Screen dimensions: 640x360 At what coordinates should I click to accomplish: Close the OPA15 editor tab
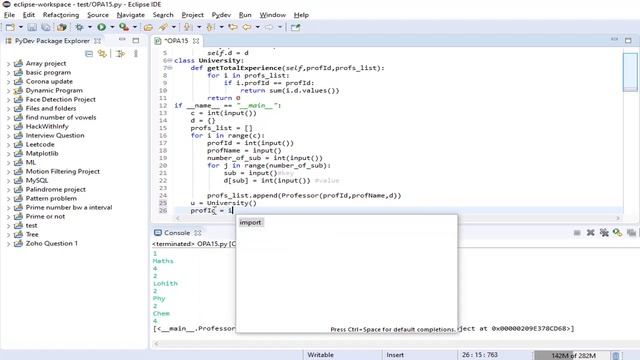click(196, 41)
